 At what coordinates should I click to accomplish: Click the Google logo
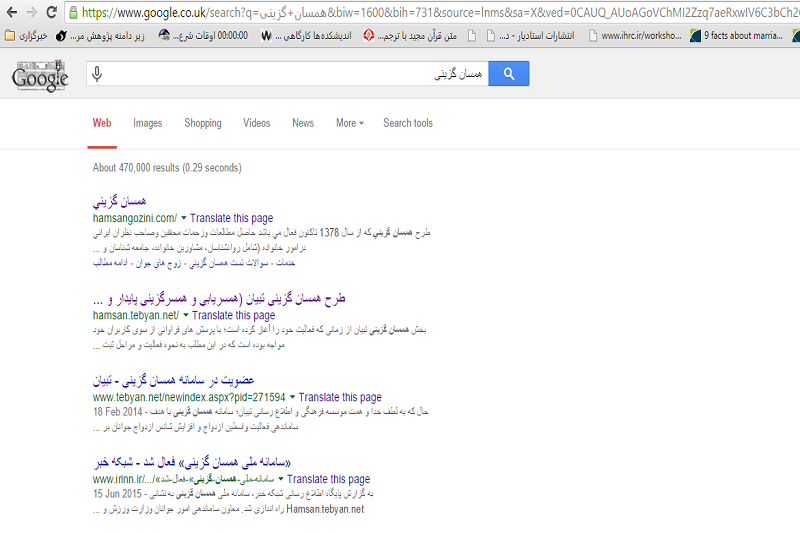click(40, 75)
